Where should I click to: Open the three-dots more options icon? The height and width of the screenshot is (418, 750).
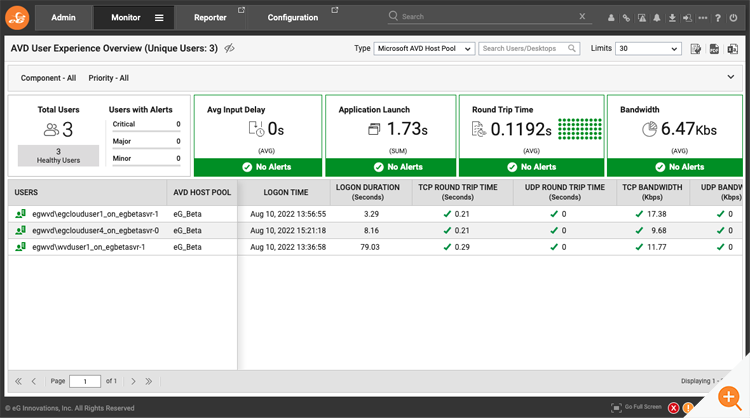pyautogui.click(x=703, y=18)
